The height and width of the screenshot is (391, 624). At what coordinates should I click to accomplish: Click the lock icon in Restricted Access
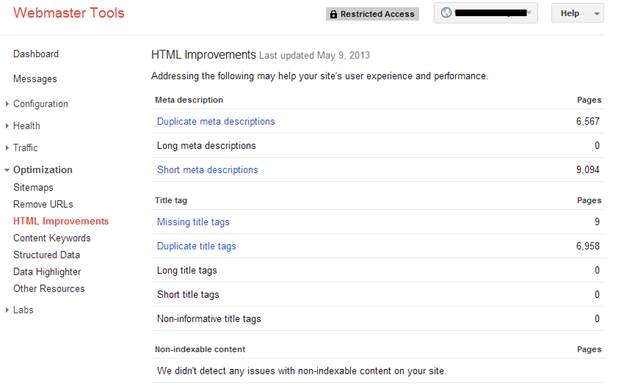tap(333, 14)
